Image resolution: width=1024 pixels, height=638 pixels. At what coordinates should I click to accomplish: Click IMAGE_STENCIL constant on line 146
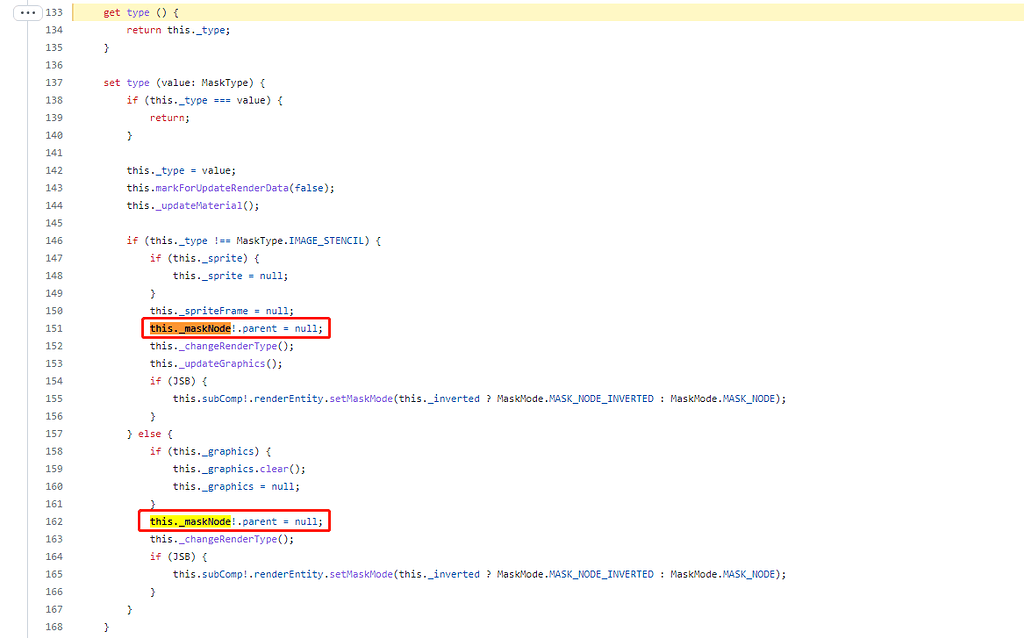tap(326, 241)
